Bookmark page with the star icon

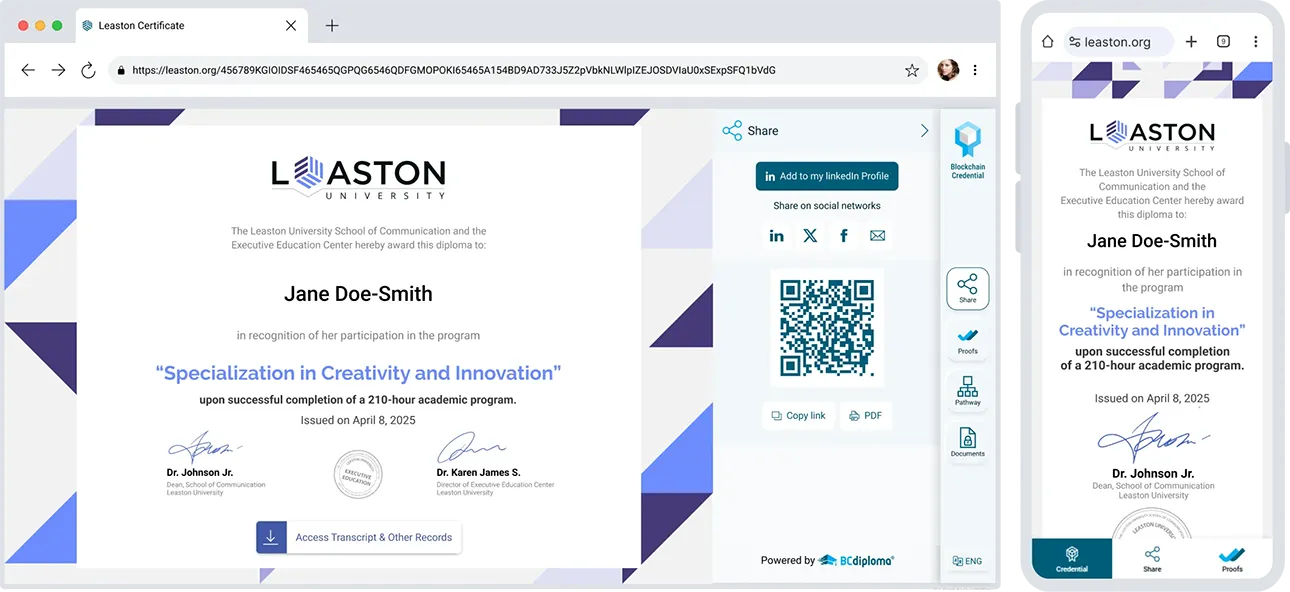click(x=912, y=70)
